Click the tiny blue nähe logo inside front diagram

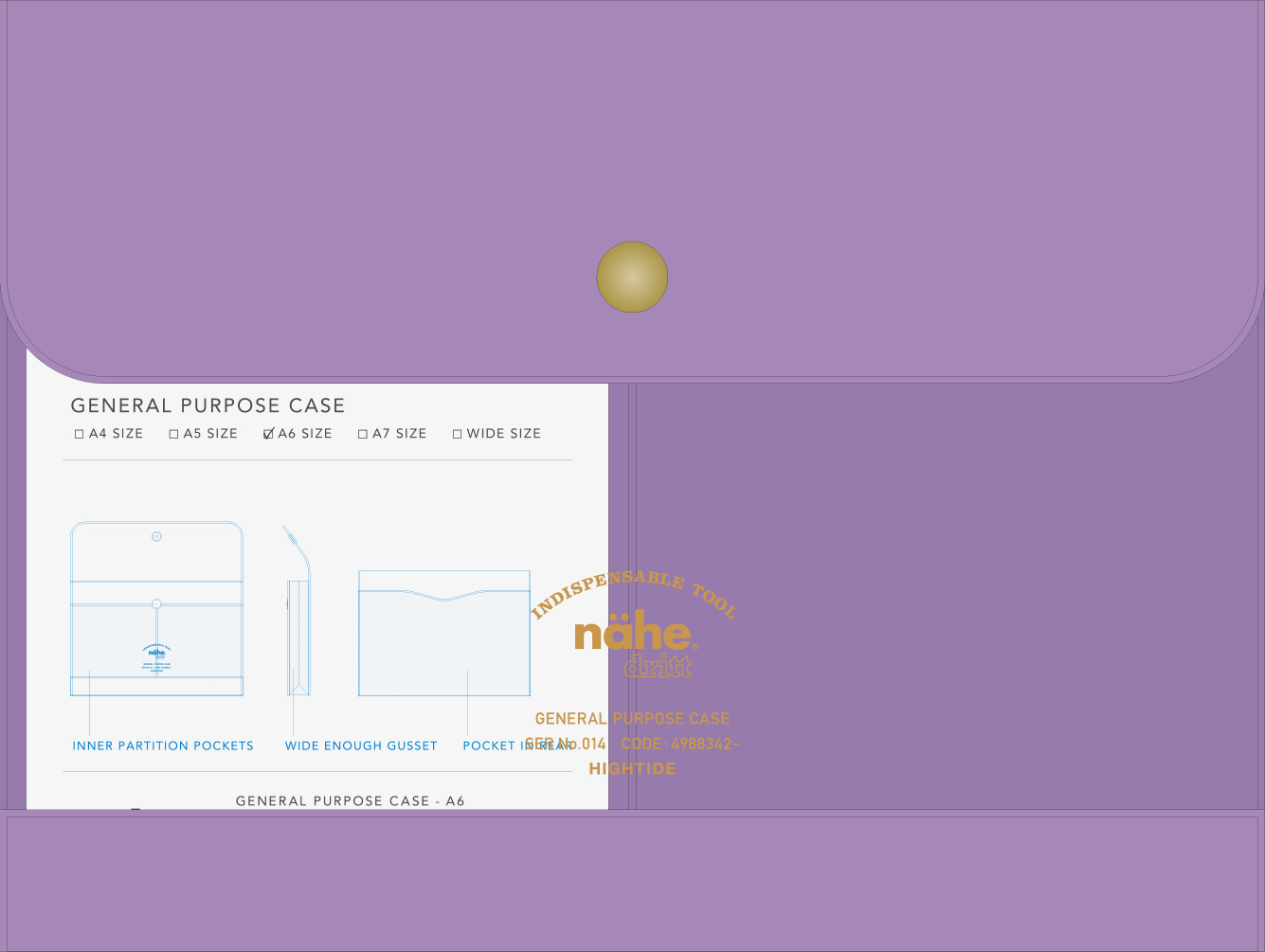(x=156, y=652)
